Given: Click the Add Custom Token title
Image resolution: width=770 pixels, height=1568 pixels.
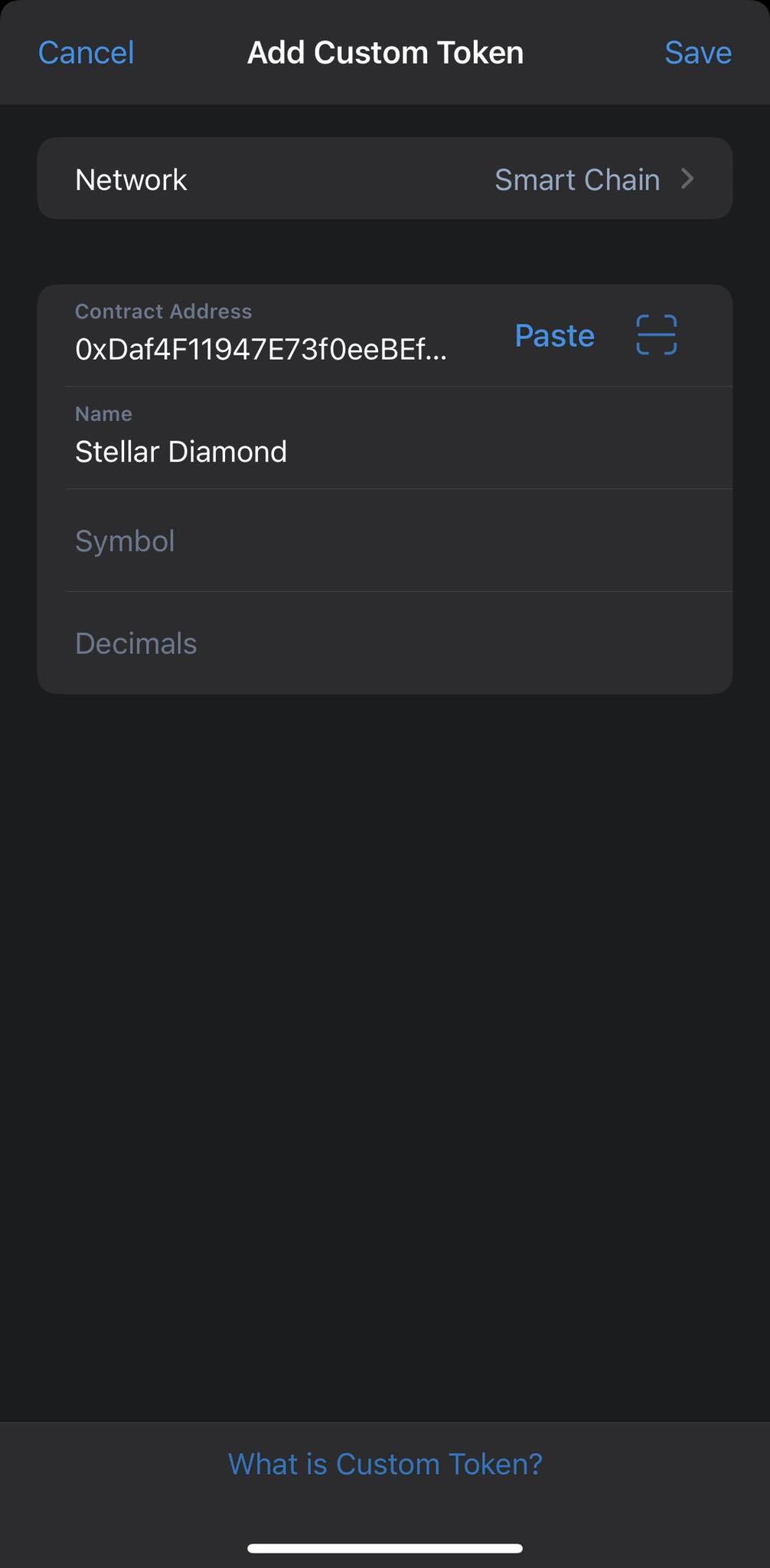Looking at the screenshot, I should pos(385,53).
